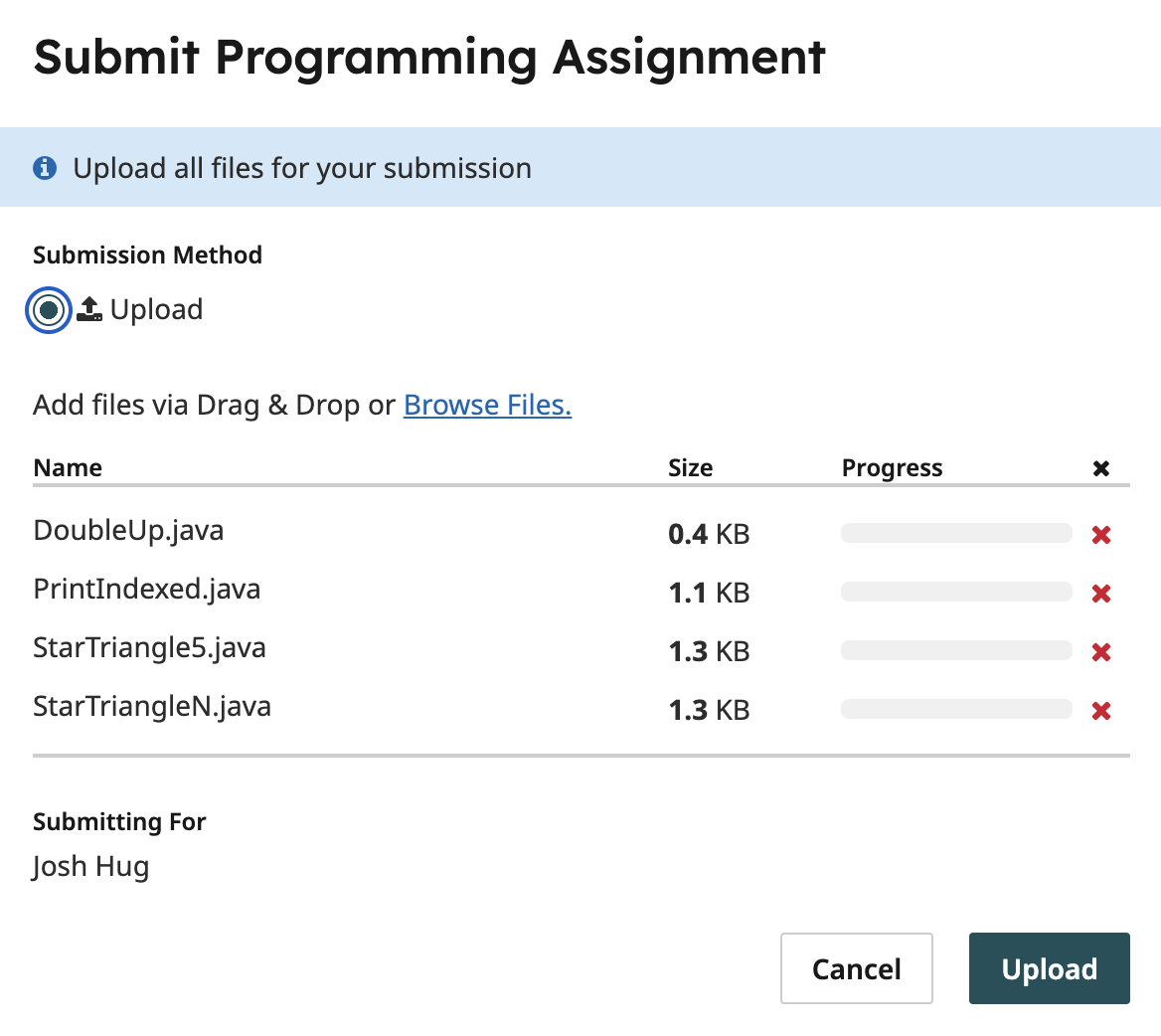This screenshot has width=1161, height=1036.
Task: Click the upload arrow icon beside Upload
Action: (x=87, y=309)
